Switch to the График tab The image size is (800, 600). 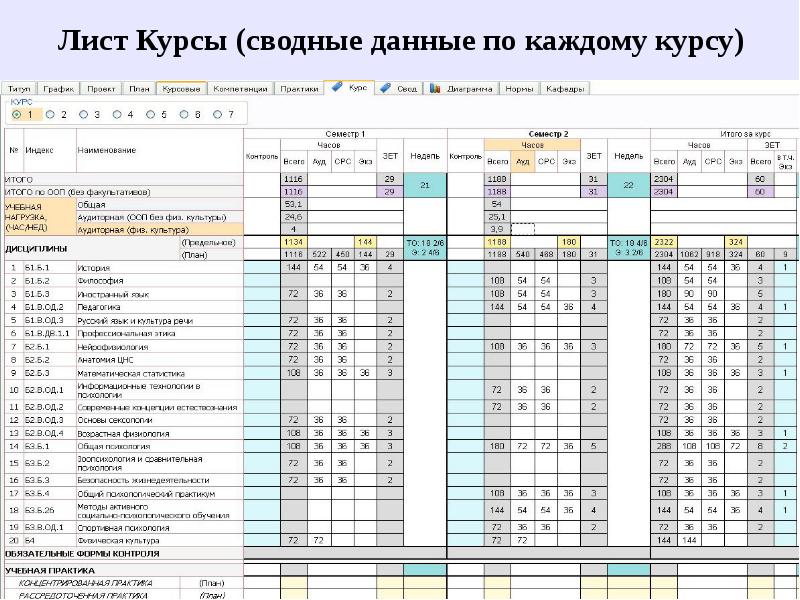[58, 89]
